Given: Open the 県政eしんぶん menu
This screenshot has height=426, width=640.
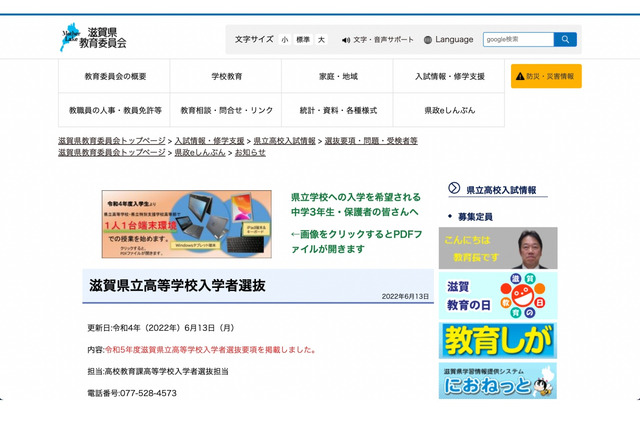Looking at the screenshot, I should (449, 110).
